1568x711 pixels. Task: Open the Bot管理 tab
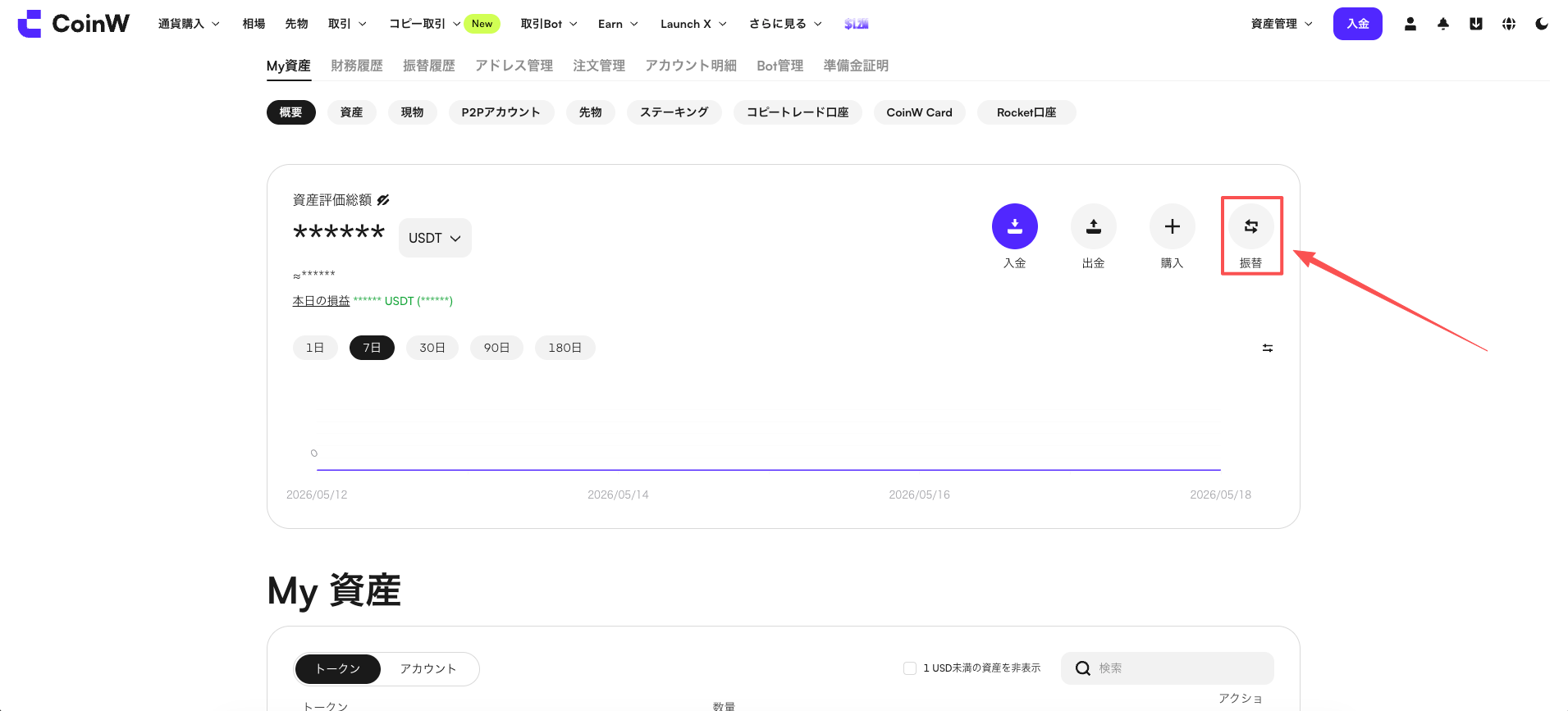780,66
